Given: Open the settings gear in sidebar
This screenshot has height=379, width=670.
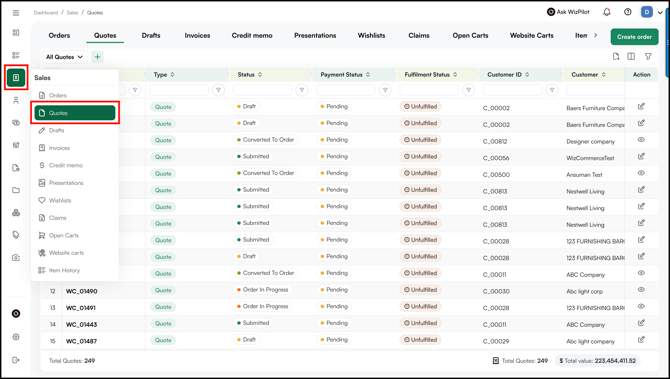Looking at the screenshot, I should point(16,337).
